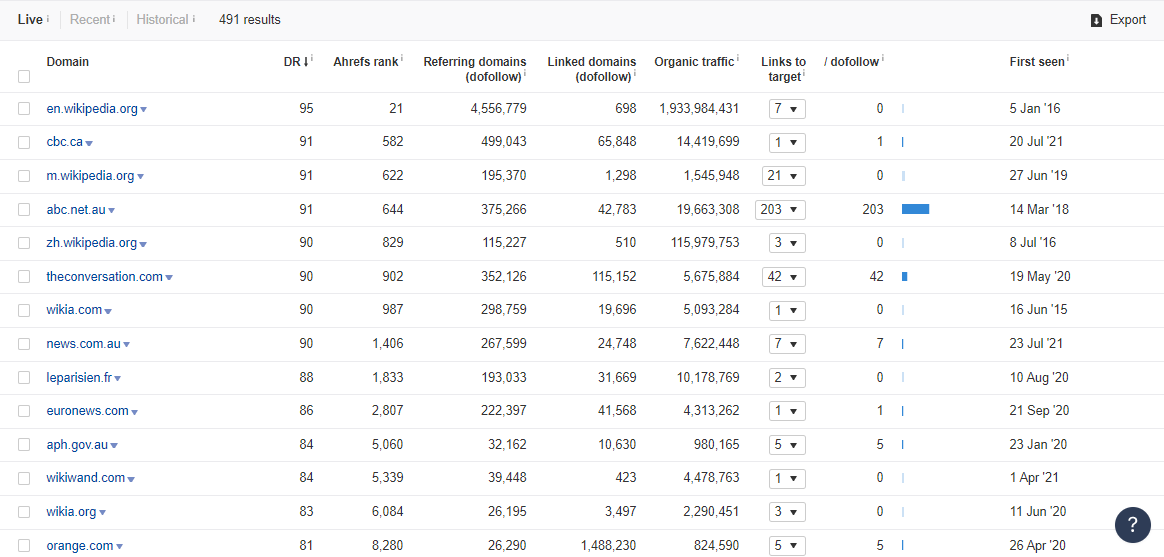The image size is (1164, 557).
Task: Sort by Linked domains (dofollow) header
Action: click(592, 68)
